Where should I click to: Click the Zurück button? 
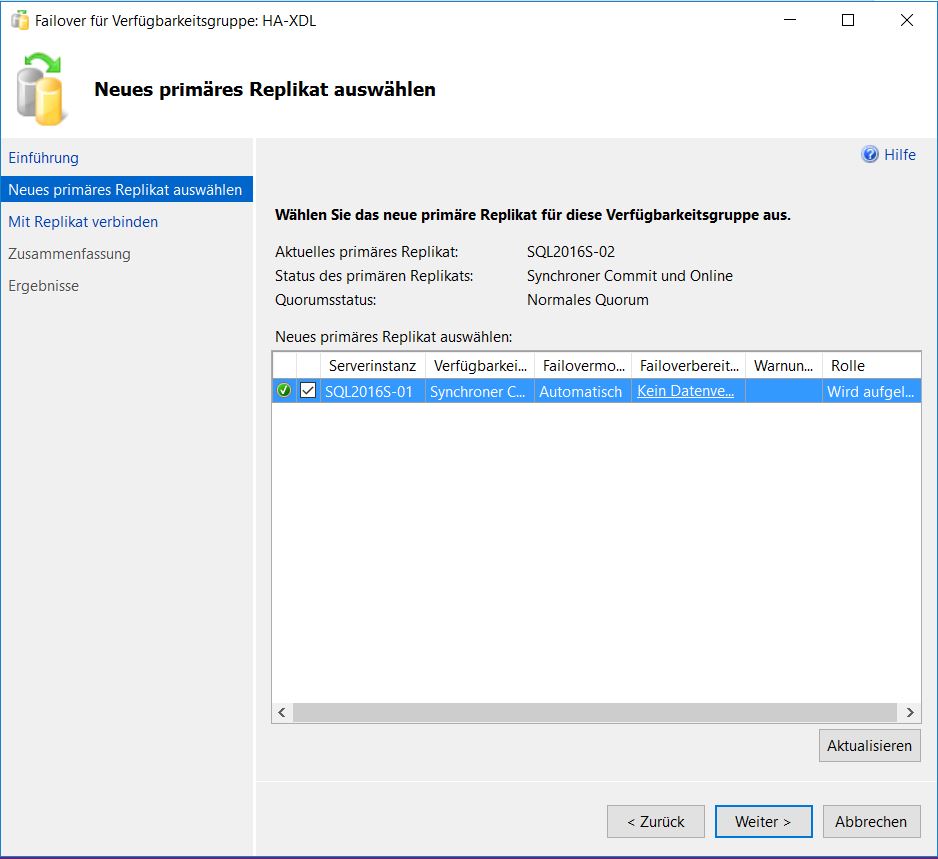tap(655, 821)
